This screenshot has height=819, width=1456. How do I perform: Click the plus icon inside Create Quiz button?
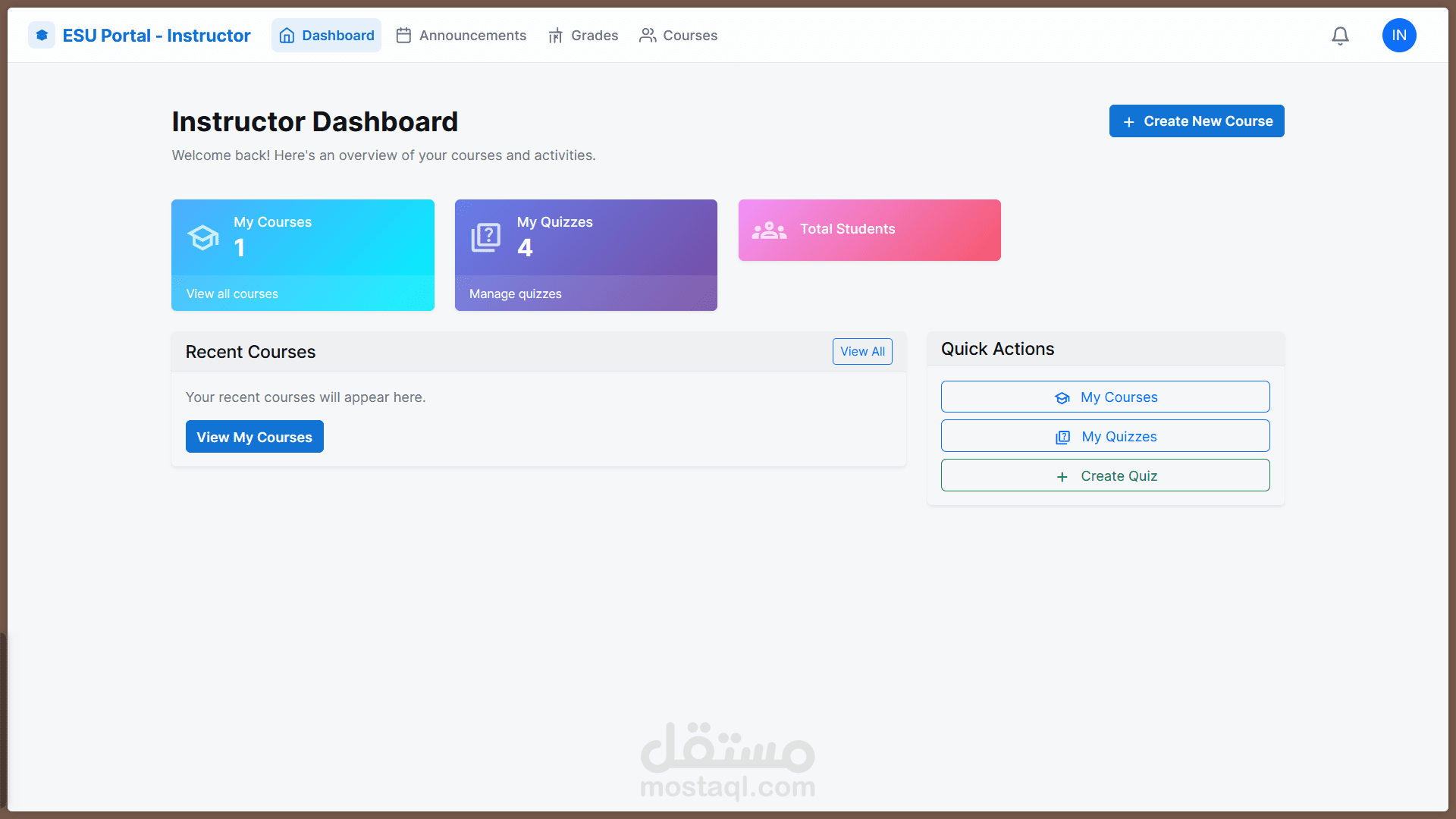click(x=1062, y=476)
